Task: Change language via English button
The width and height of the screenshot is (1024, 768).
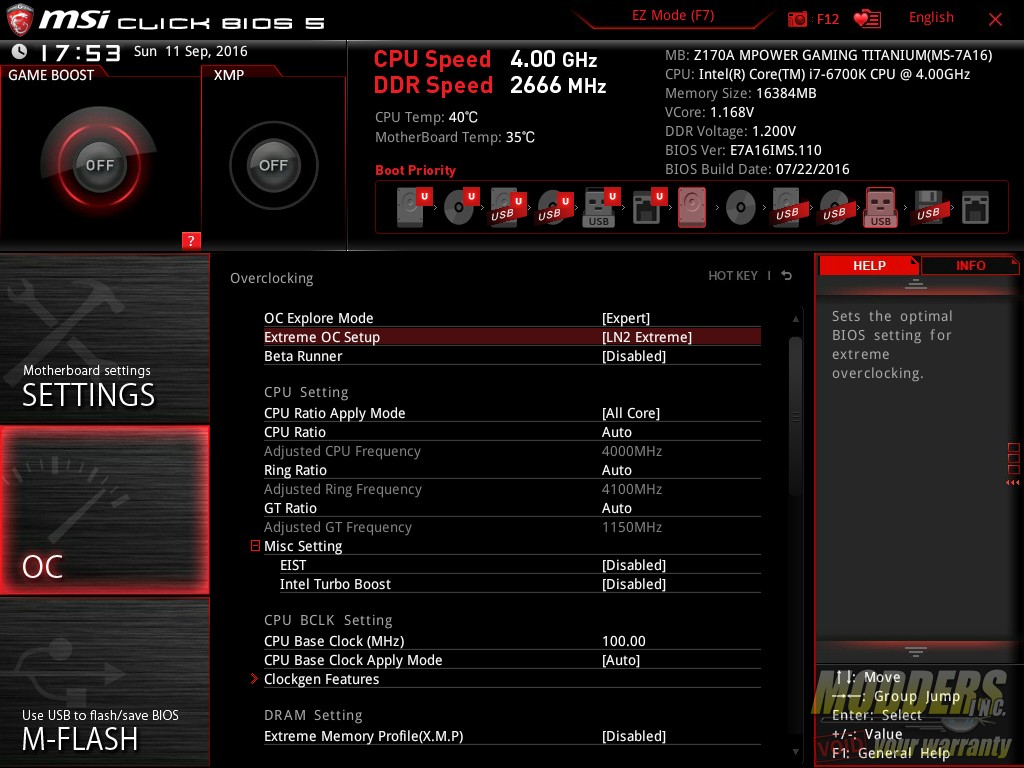Action: [931, 18]
